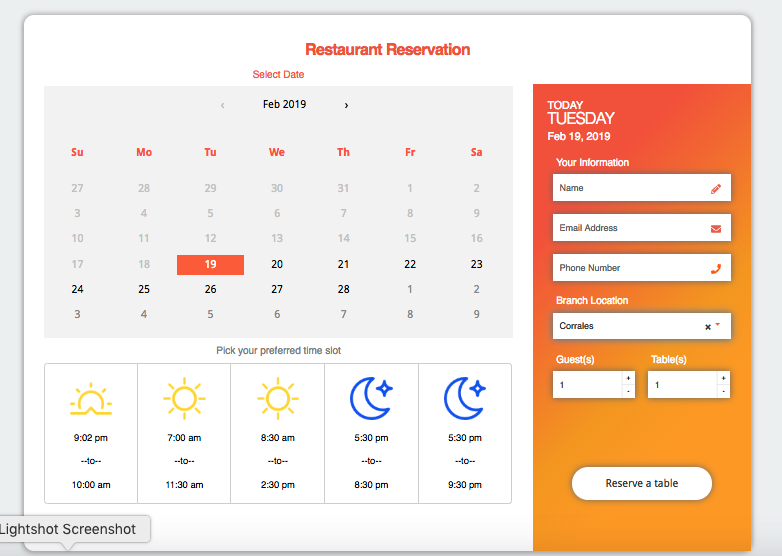The image size is (782, 556).
Task: Select the sun icon for 7:00 am slot
Action: (x=183, y=398)
